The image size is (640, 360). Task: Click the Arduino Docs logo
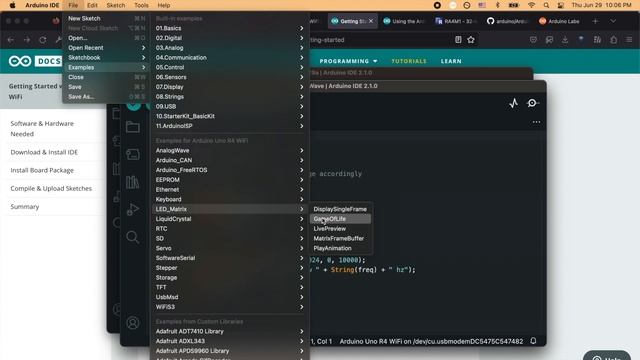point(35,61)
